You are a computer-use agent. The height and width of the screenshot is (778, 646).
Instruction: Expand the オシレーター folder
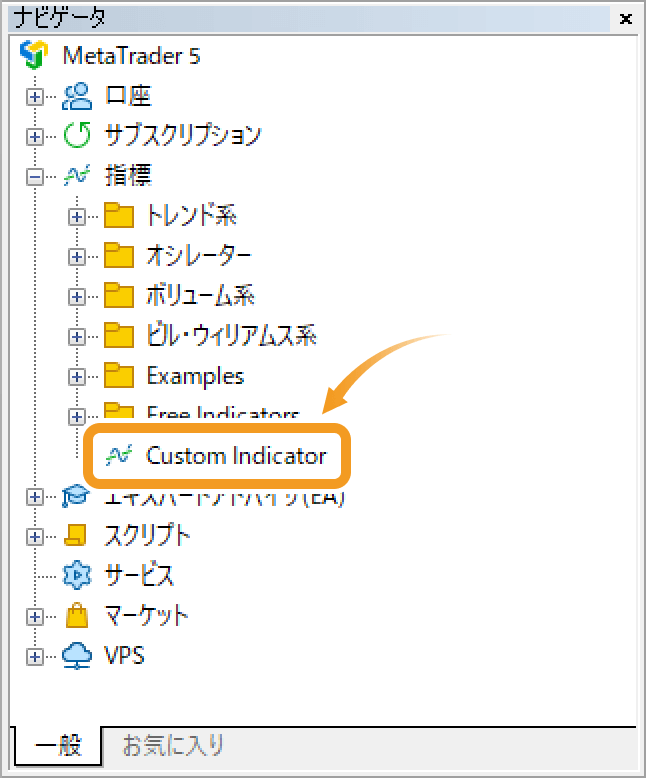coord(76,257)
